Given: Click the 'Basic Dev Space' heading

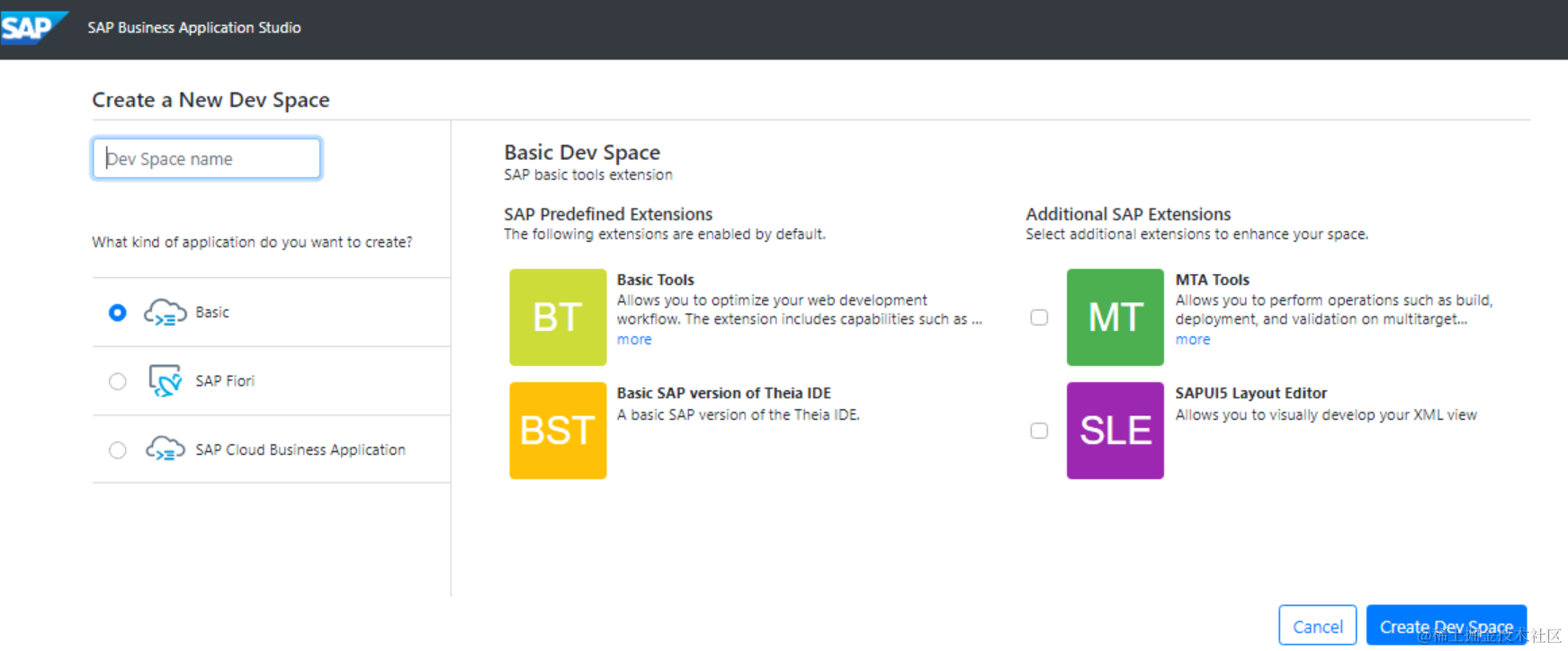Looking at the screenshot, I should pos(582,152).
